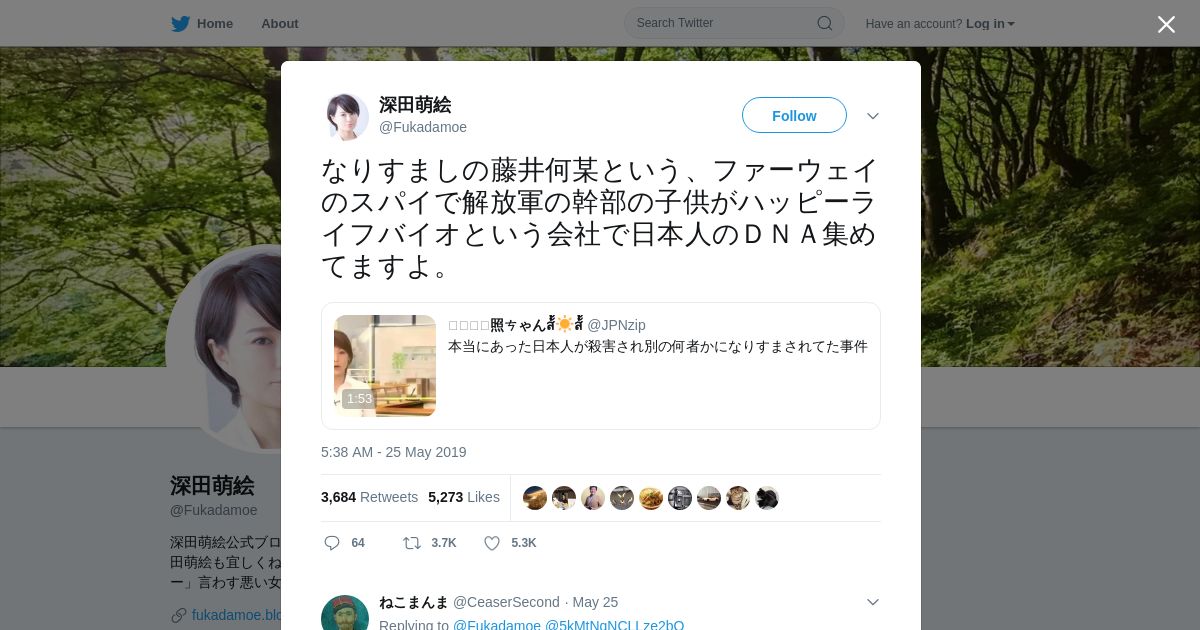Image resolution: width=1200 pixels, height=630 pixels.
Task: Close the tweet overlay with X
Action: coord(1166,24)
